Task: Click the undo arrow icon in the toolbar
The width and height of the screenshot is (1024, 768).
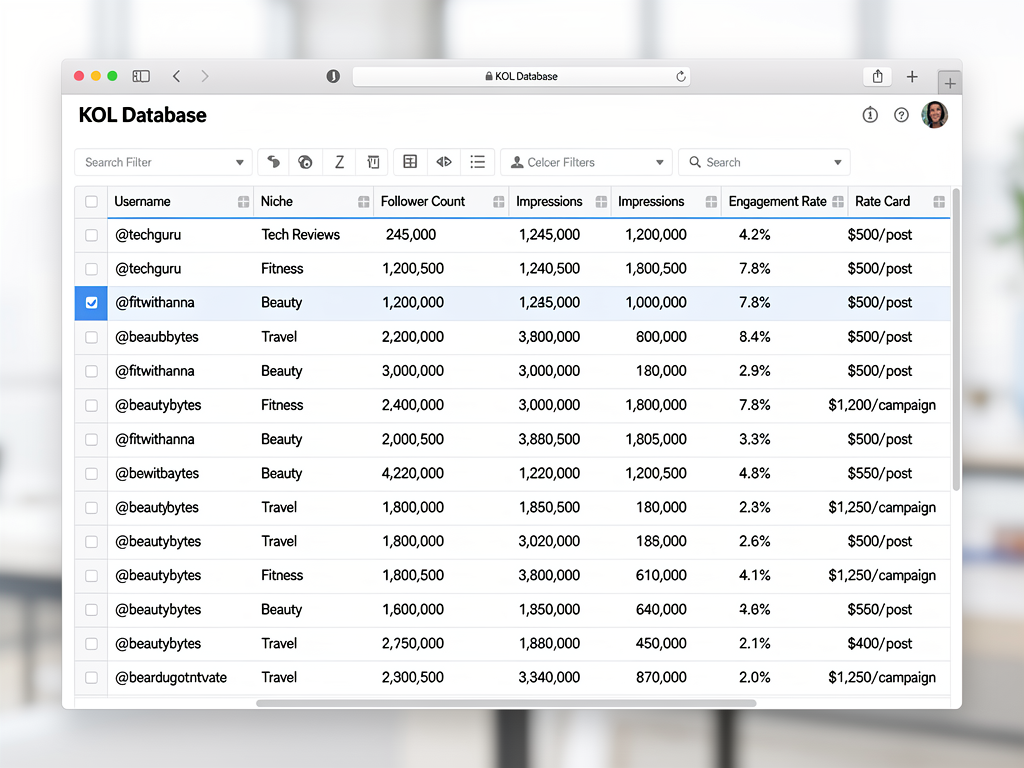Action: (272, 161)
